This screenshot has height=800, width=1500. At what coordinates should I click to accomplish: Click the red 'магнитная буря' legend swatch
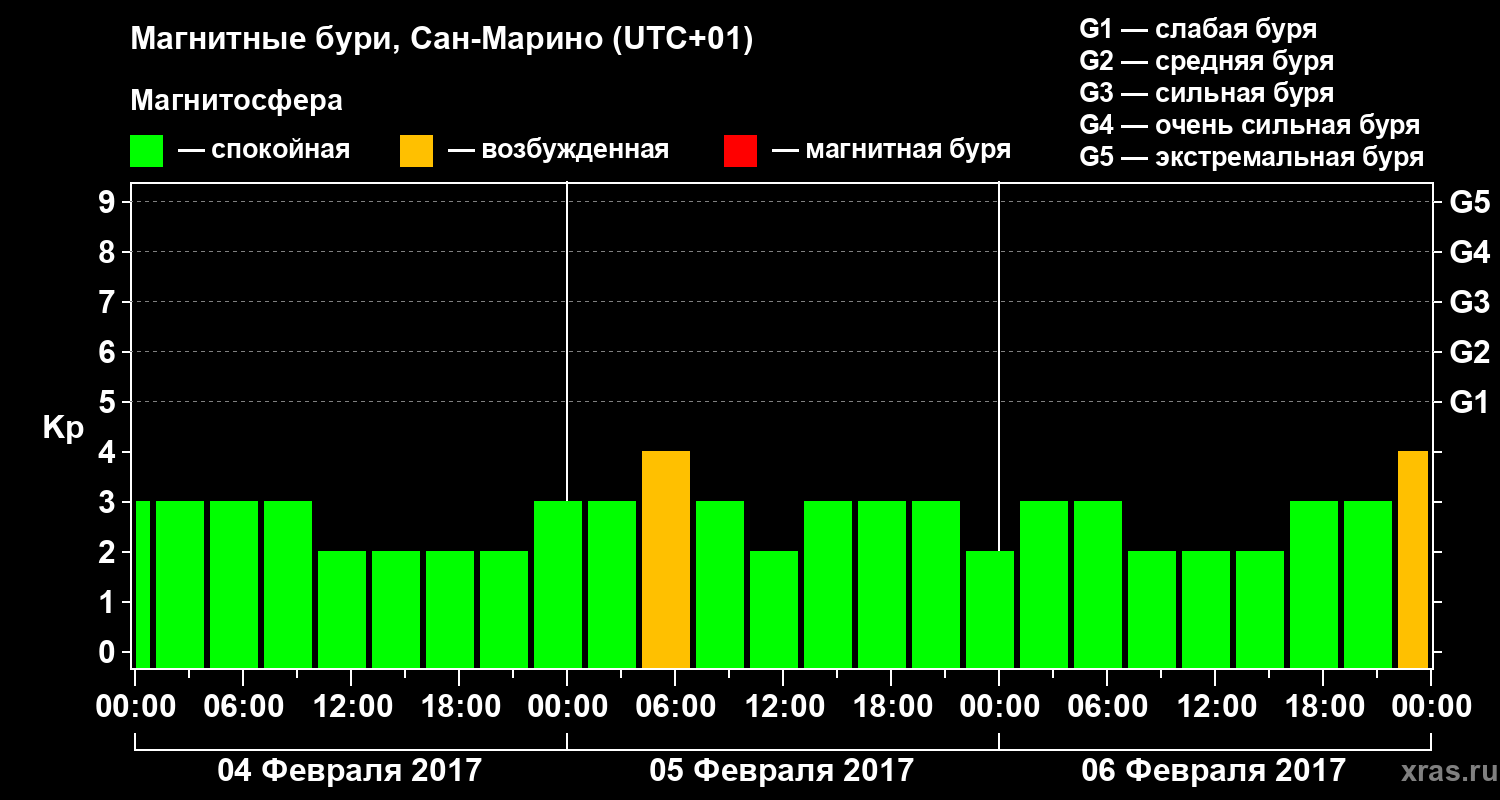(x=740, y=151)
